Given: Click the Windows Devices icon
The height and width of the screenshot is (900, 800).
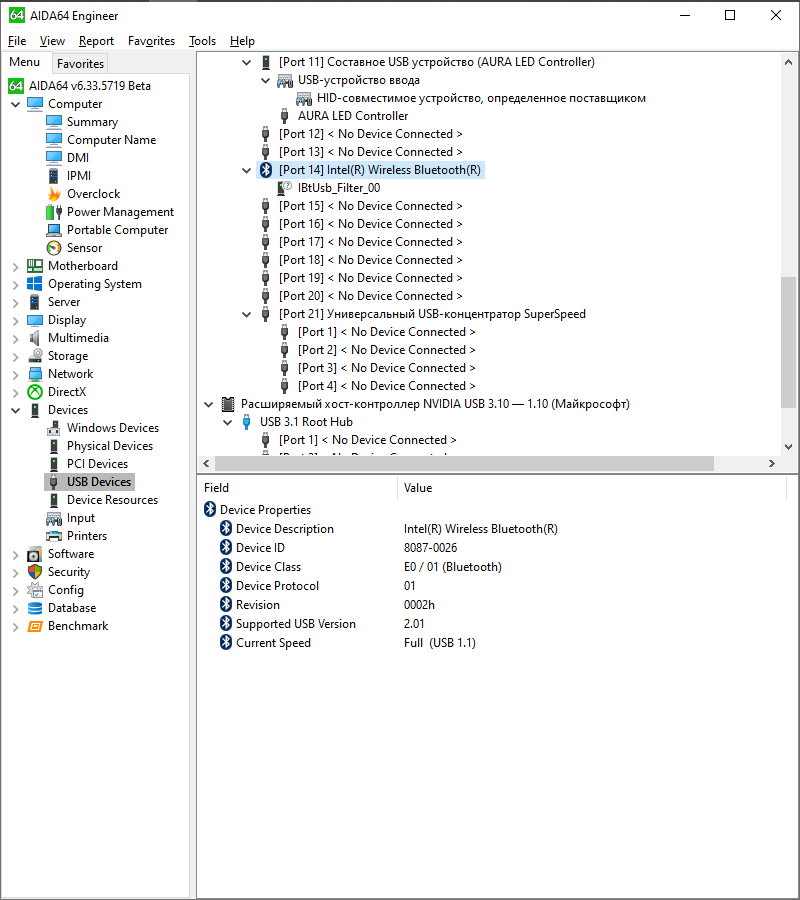Looking at the screenshot, I should tap(54, 428).
